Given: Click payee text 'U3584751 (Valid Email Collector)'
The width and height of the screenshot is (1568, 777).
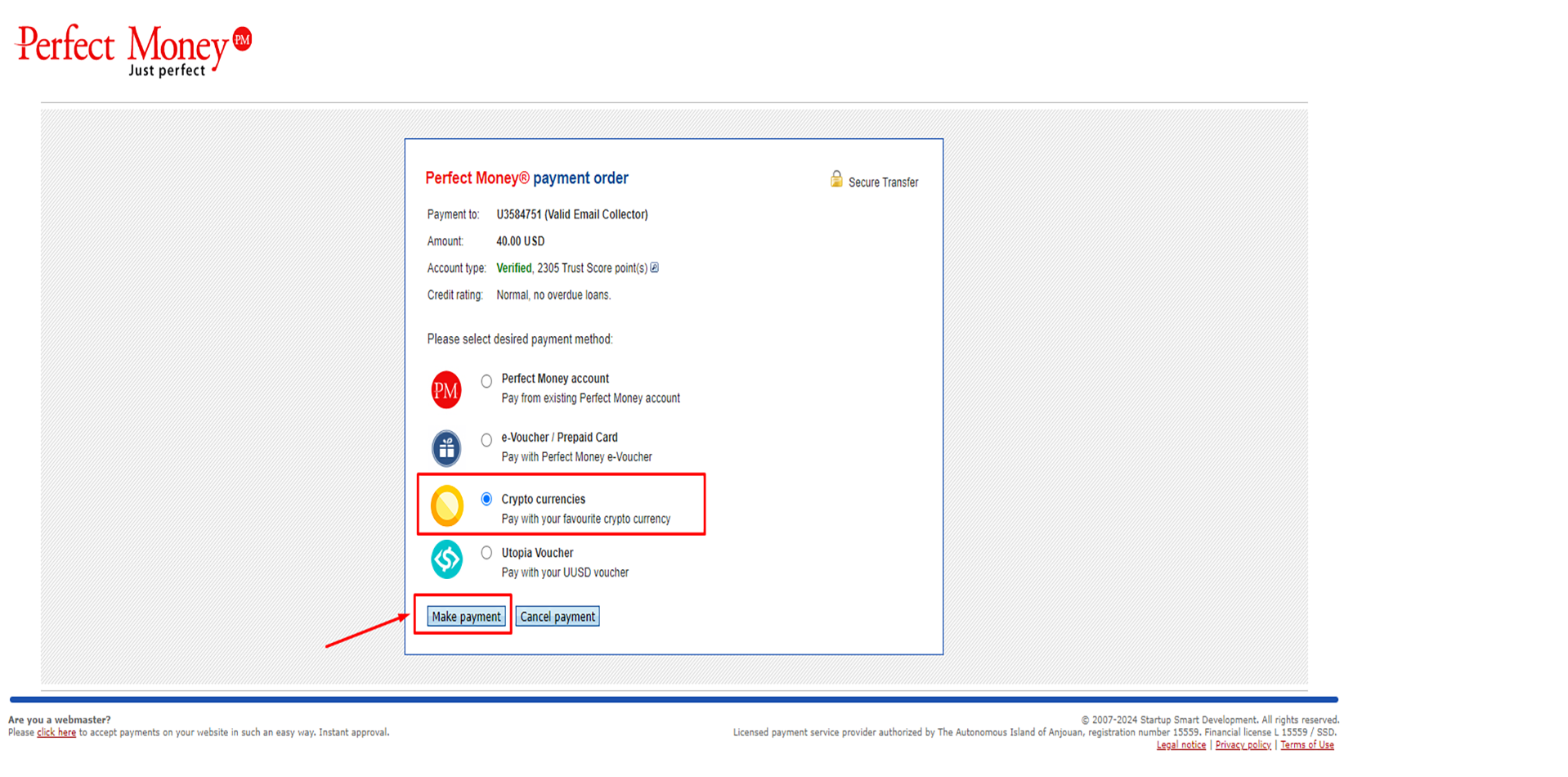Looking at the screenshot, I should coord(572,214).
